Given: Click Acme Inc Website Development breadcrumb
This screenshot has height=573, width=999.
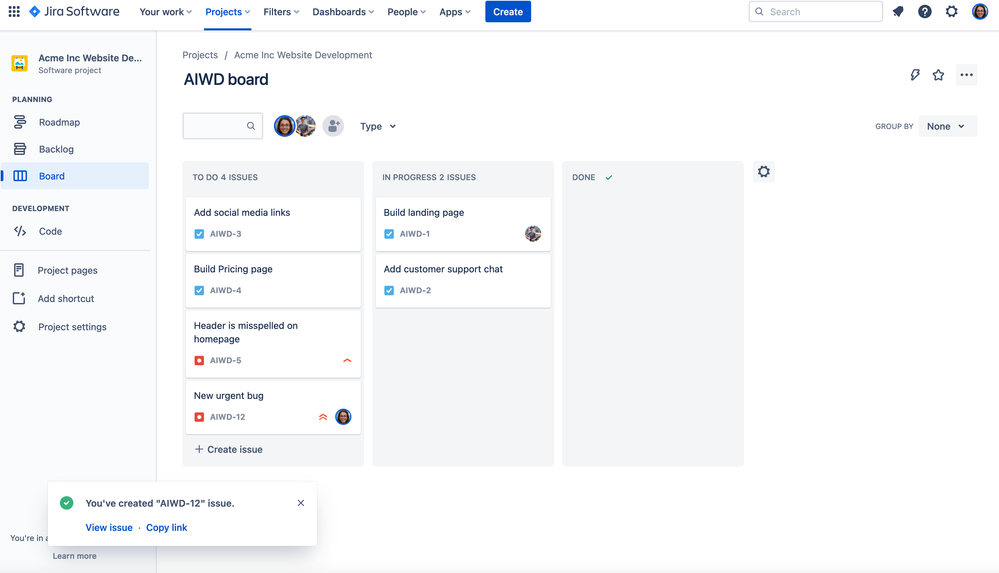Looking at the screenshot, I should tap(303, 55).
